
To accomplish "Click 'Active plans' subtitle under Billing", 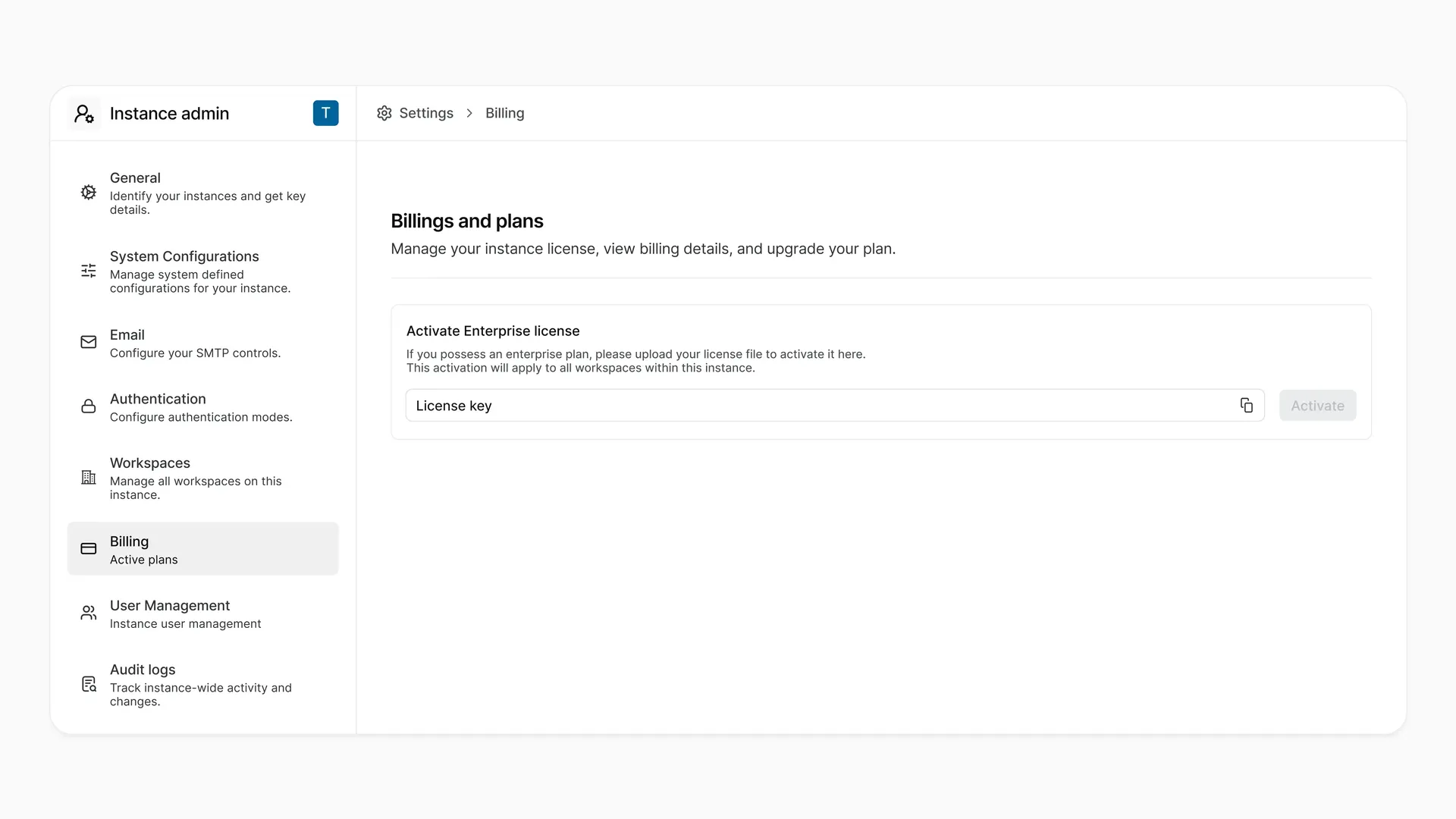I will pyautogui.click(x=144, y=560).
